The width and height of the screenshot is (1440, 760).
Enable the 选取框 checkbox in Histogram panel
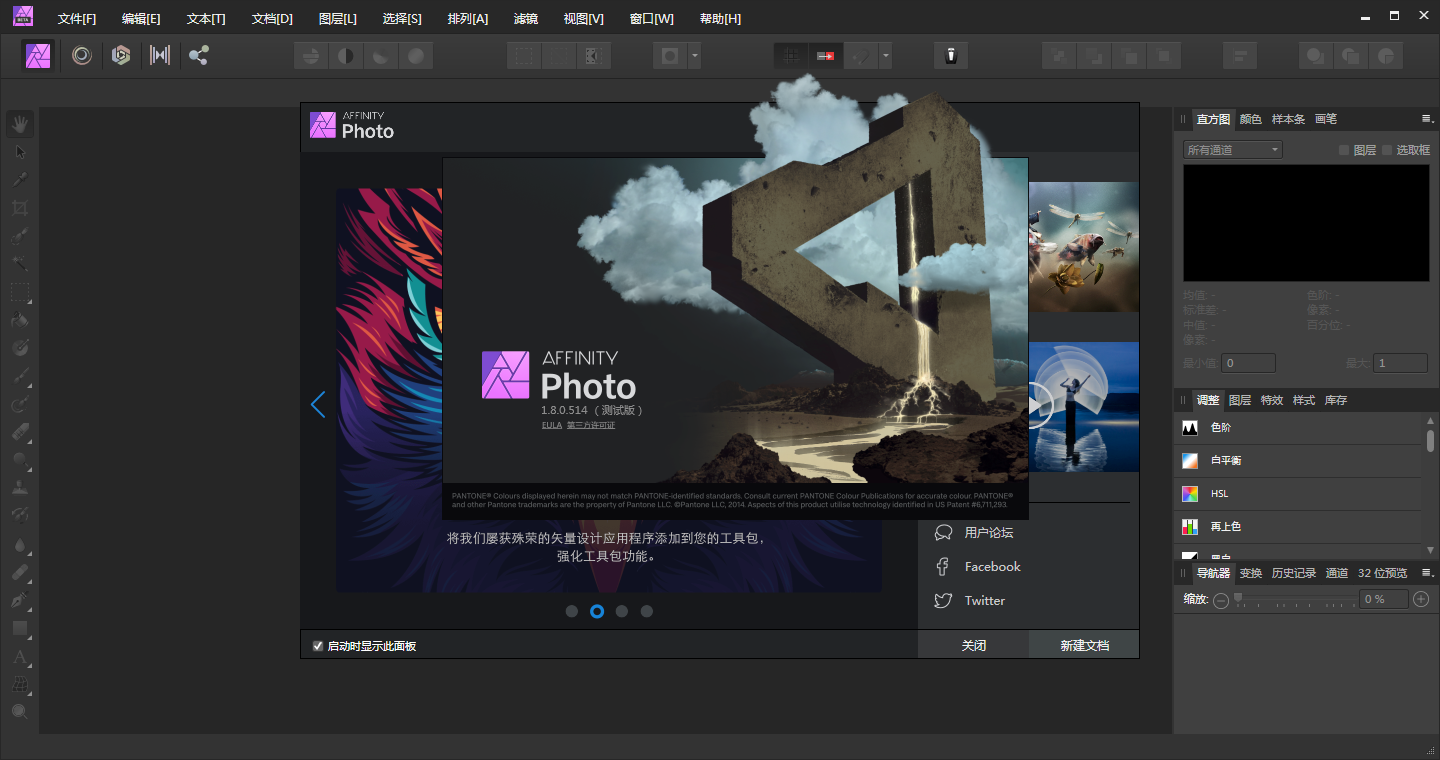coord(1387,150)
